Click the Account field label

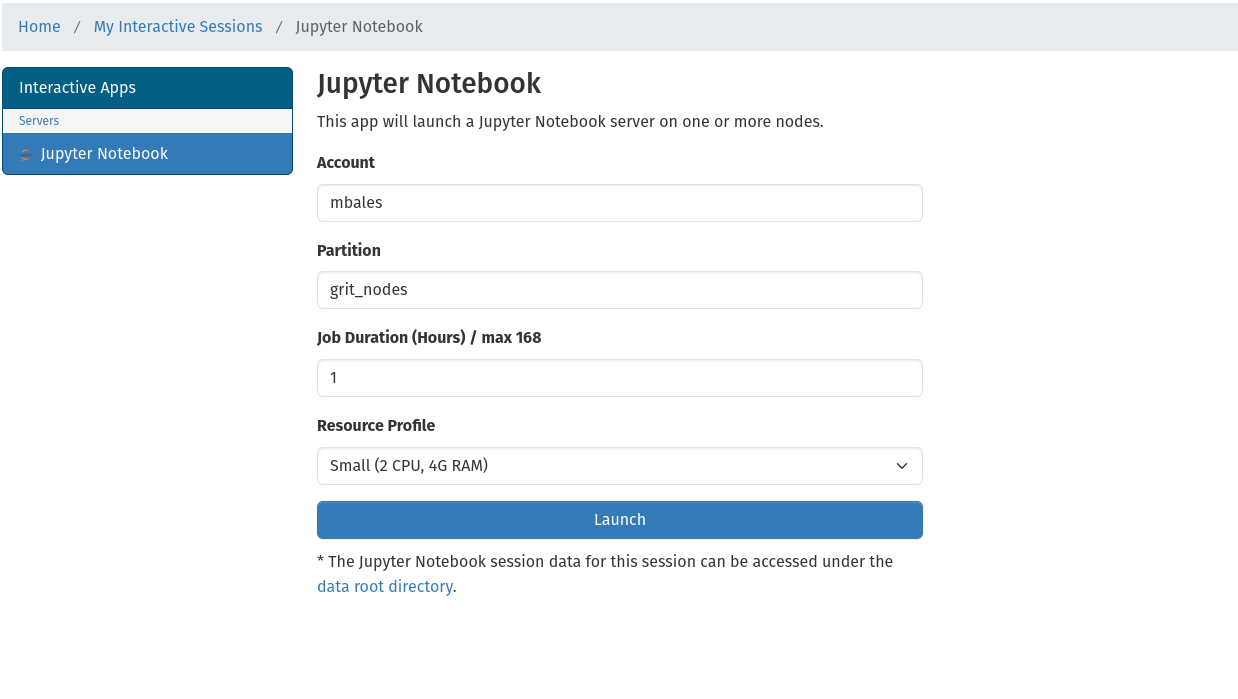click(346, 163)
